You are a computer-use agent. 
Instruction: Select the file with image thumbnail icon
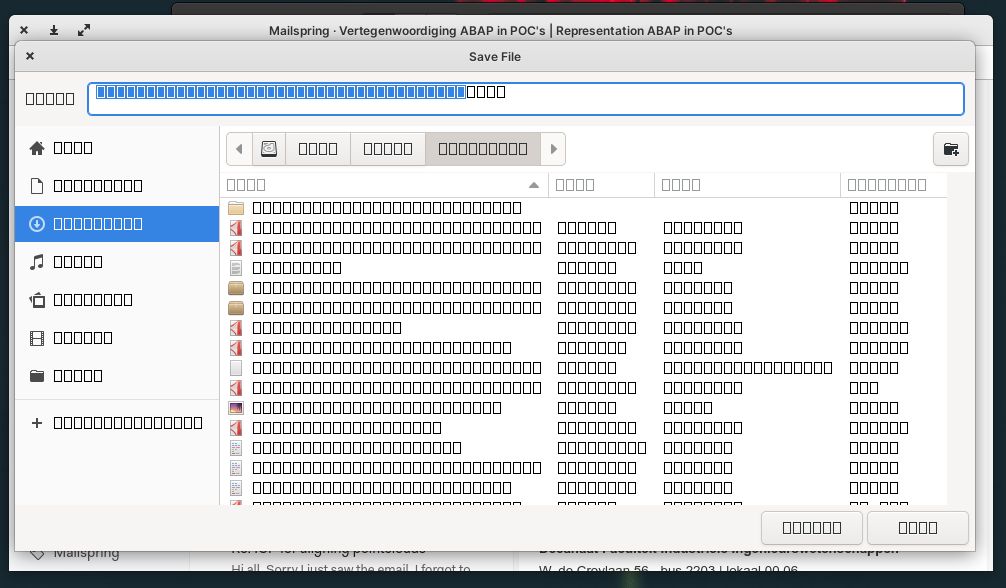[x=583, y=408]
